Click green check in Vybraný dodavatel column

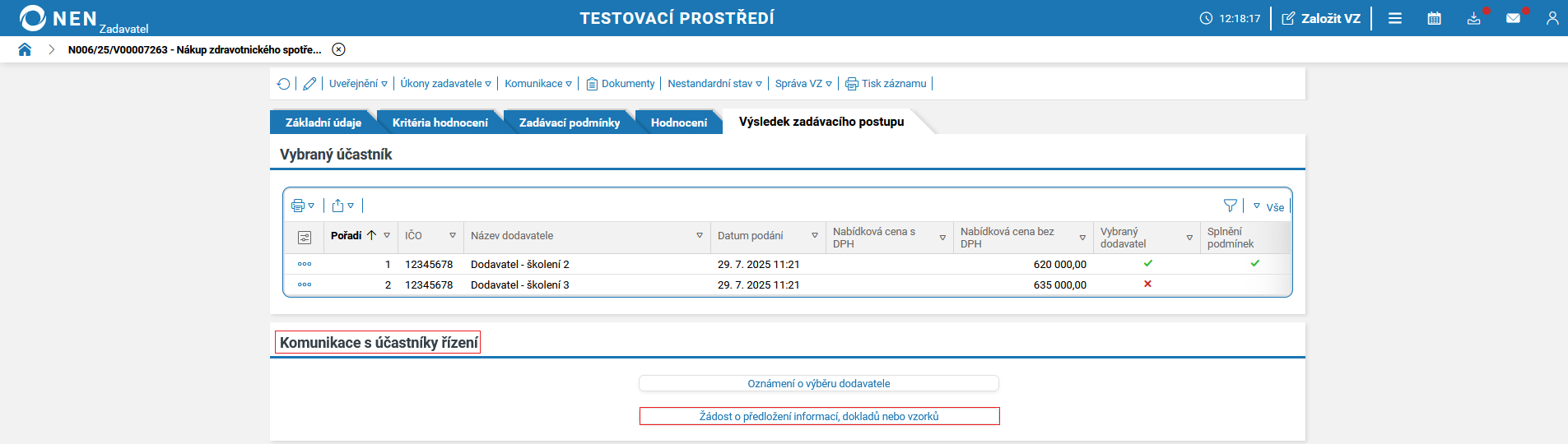pyautogui.click(x=1148, y=263)
